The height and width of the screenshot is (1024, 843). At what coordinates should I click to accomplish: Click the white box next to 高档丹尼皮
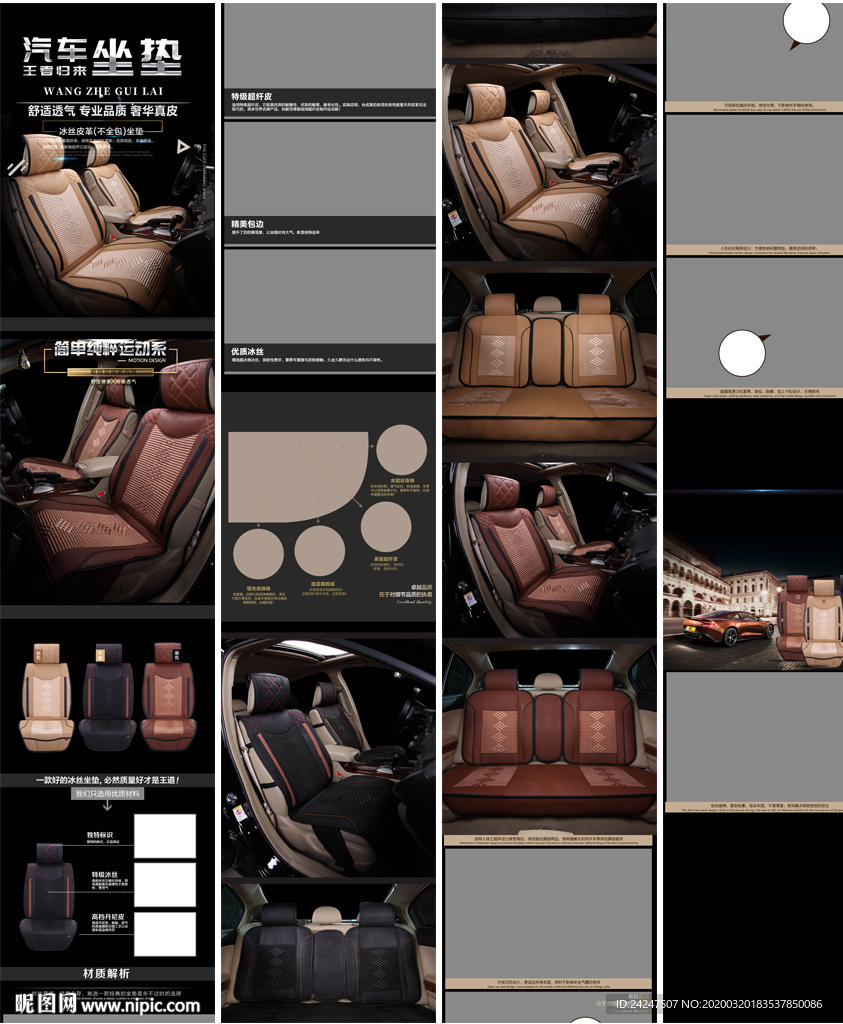pyautogui.click(x=165, y=934)
